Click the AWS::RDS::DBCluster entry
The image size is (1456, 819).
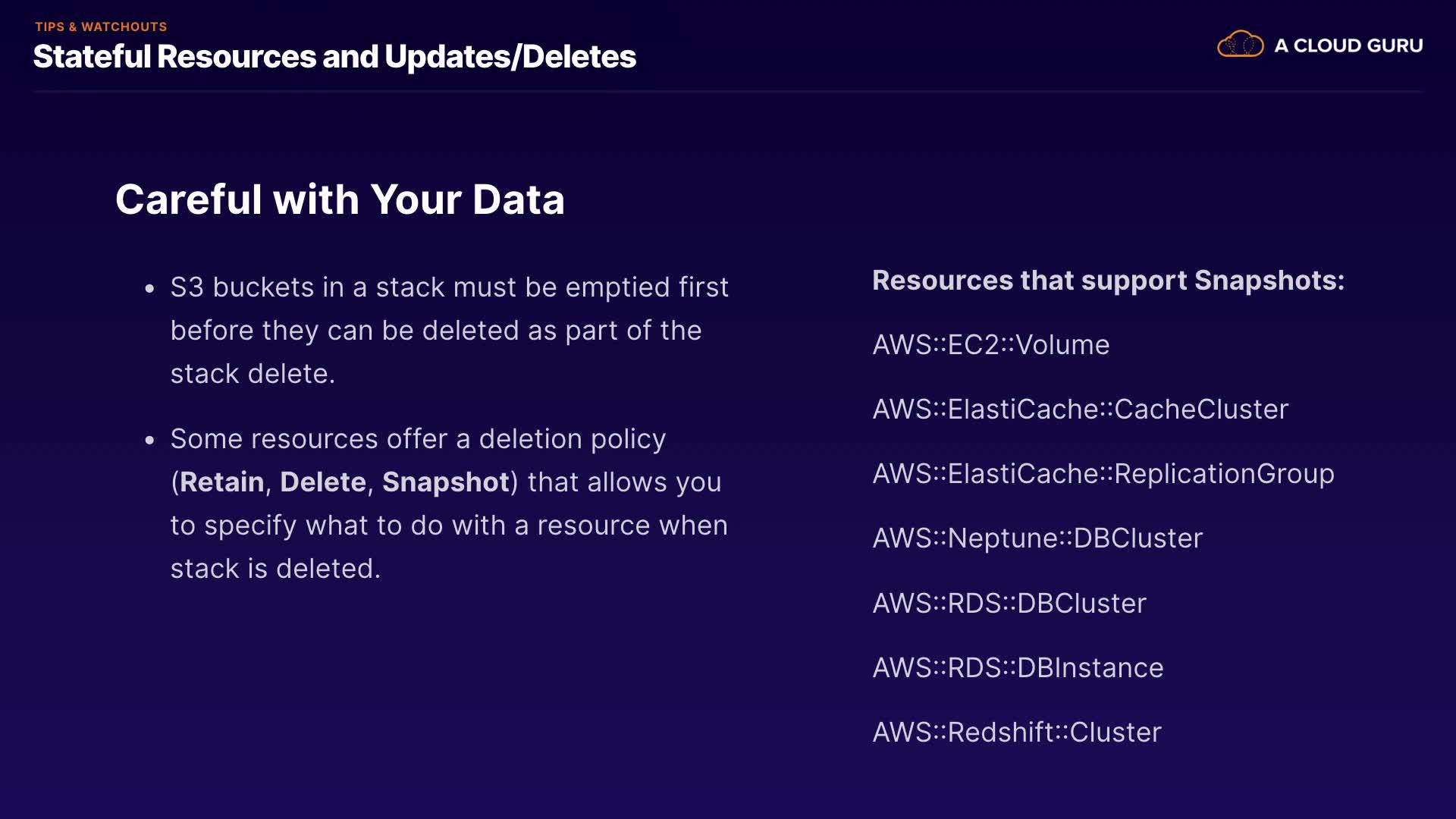point(1009,604)
